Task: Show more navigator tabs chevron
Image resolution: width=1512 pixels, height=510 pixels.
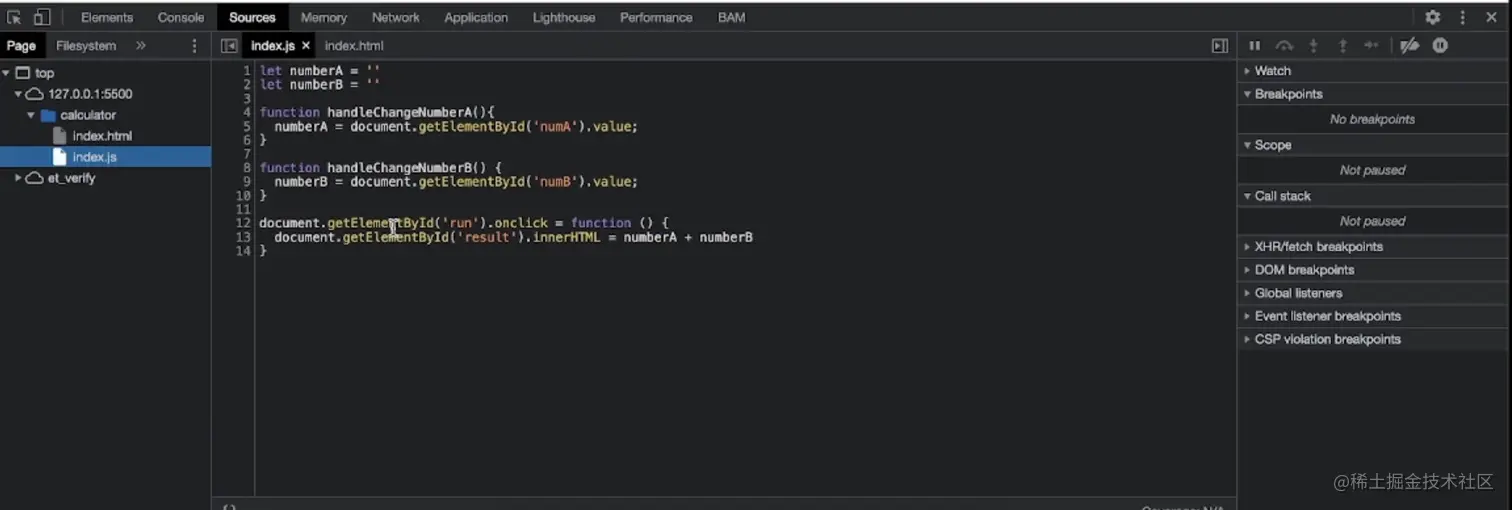Action: tap(141, 46)
